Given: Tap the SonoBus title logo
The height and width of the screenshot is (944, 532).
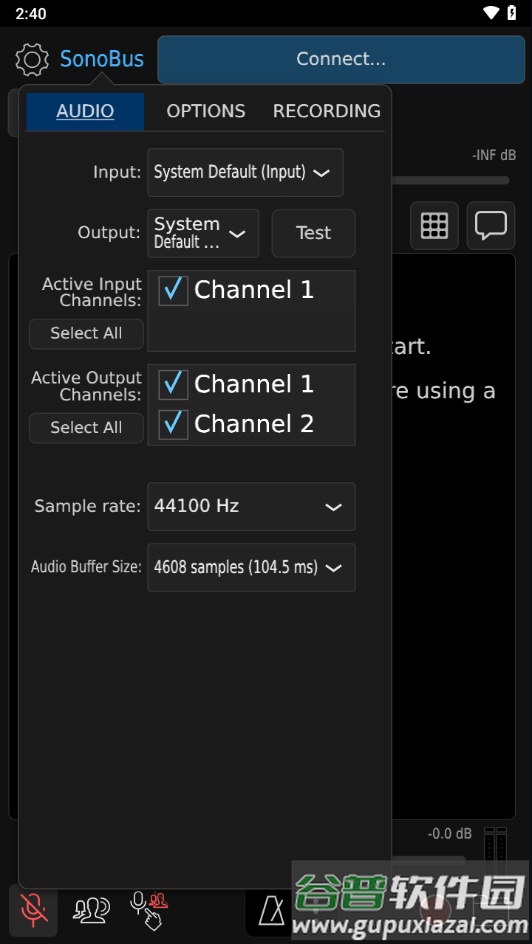Looking at the screenshot, I should (x=102, y=59).
